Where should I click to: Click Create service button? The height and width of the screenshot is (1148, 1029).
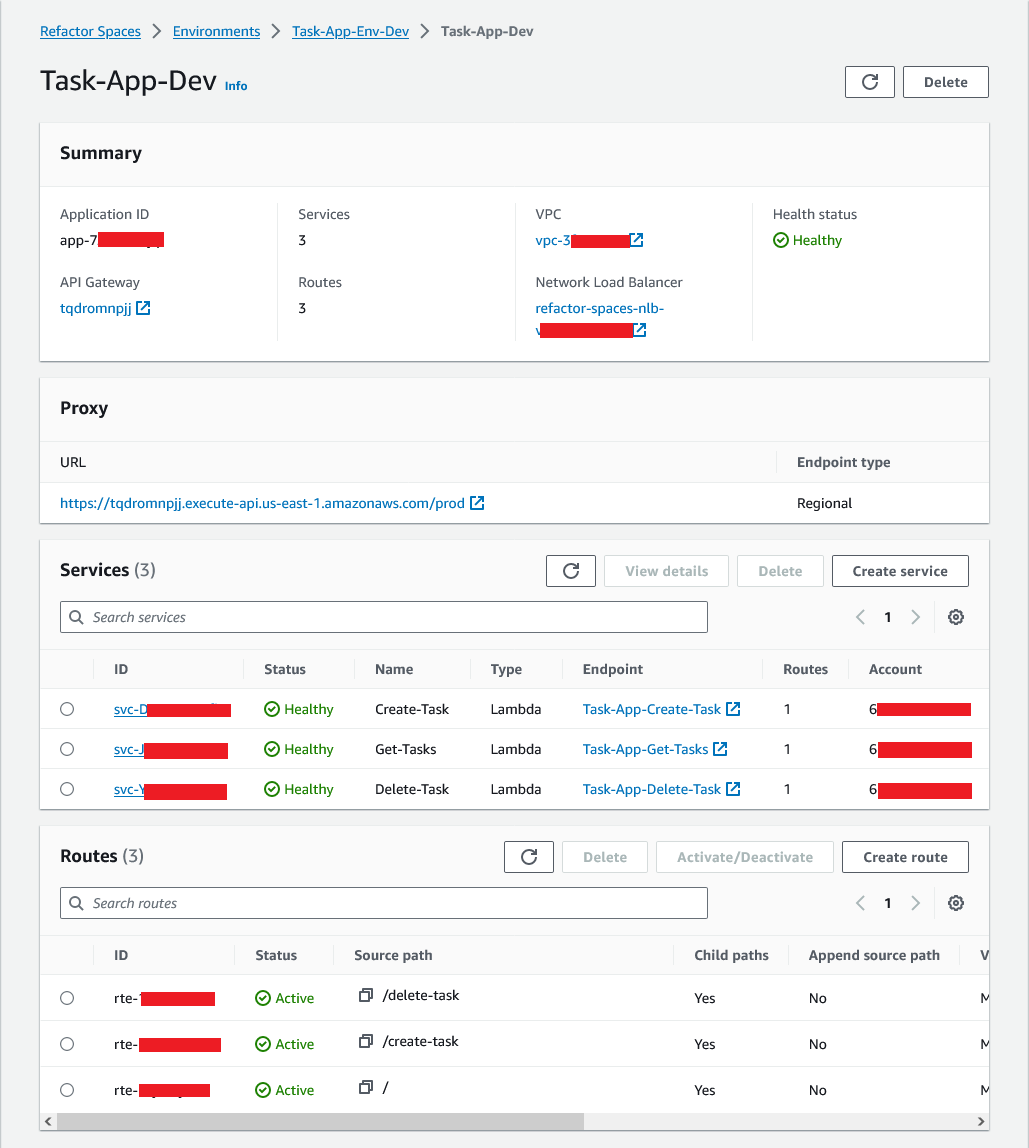click(900, 571)
